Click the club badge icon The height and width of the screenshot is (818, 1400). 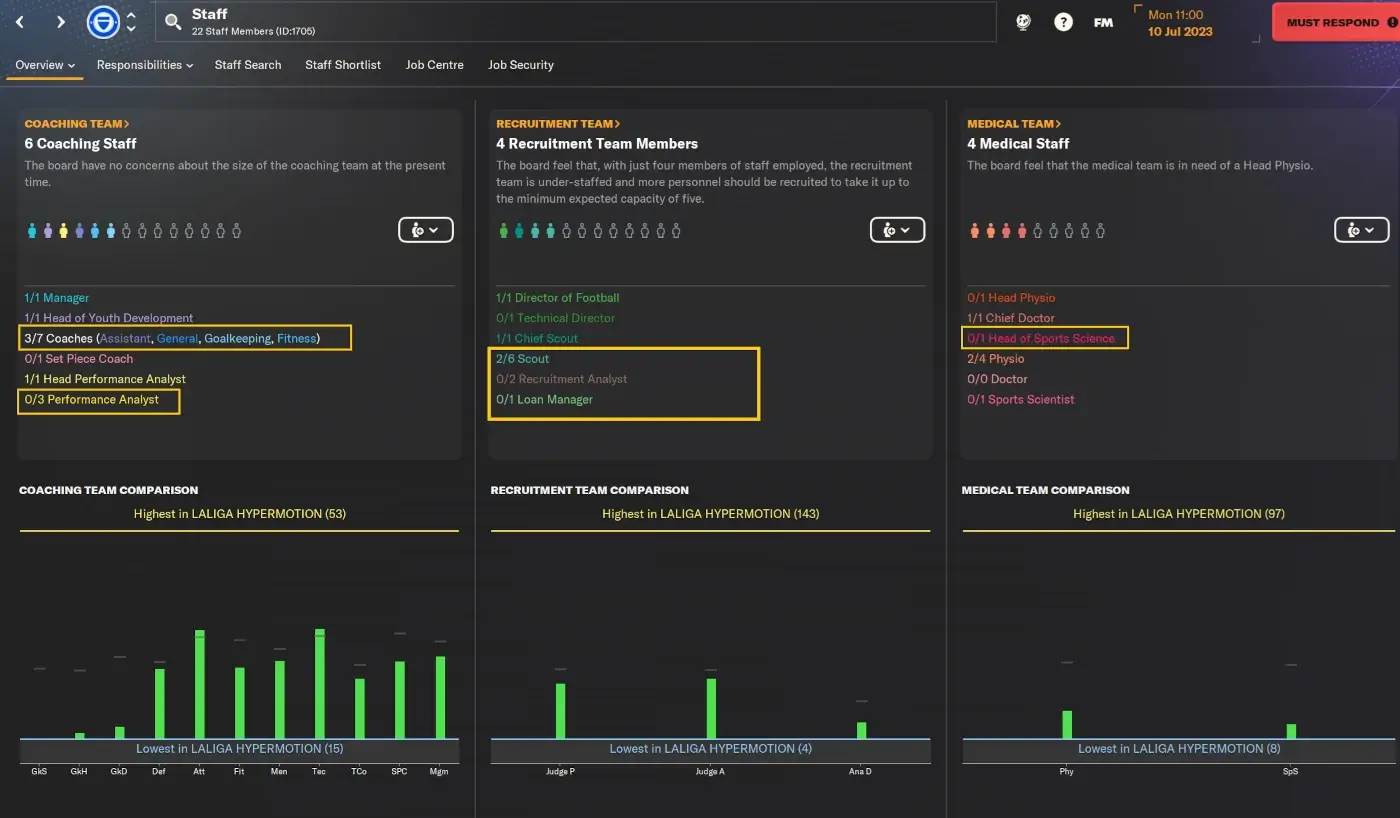(x=103, y=22)
